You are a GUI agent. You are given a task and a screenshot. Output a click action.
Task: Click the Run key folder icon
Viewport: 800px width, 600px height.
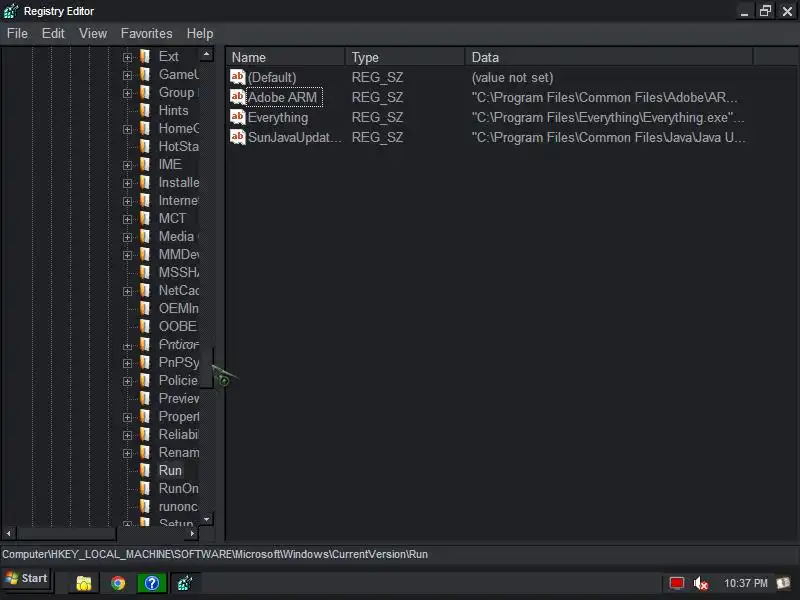coord(145,470)
